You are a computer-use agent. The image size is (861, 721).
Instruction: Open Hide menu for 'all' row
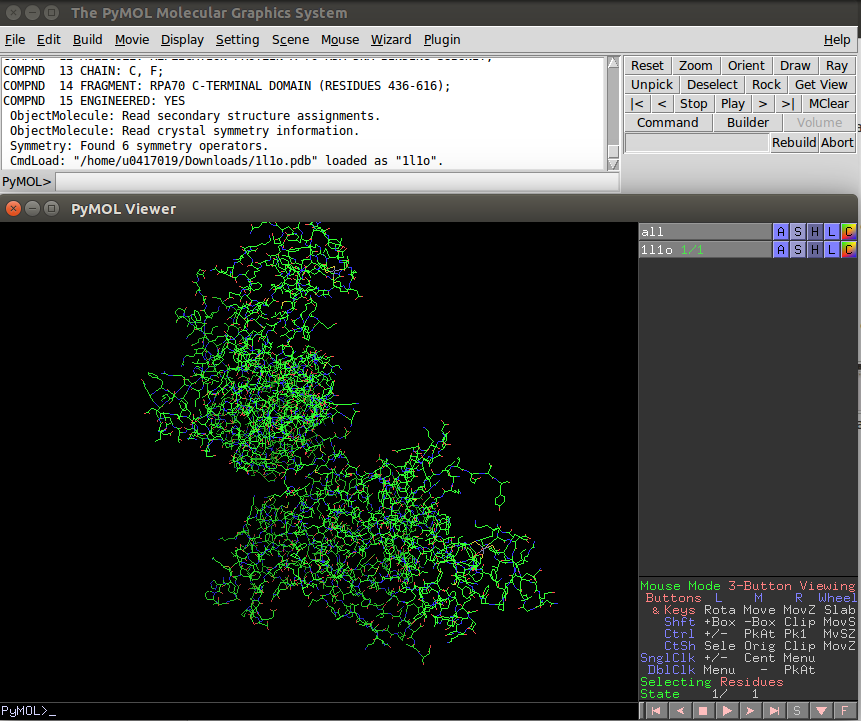click(x=815, y=232)
